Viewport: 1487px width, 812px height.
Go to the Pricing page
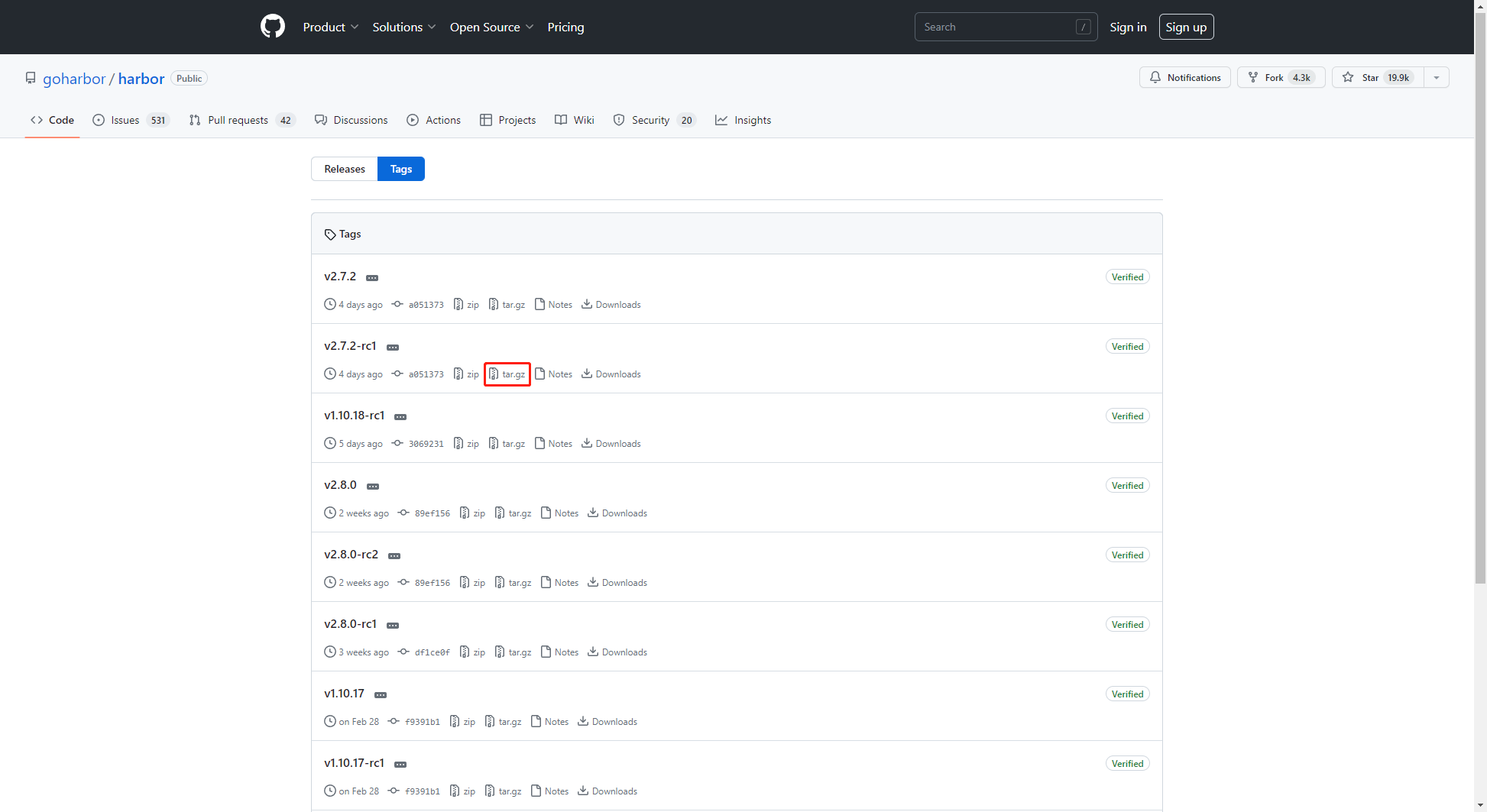pos(565,27)
